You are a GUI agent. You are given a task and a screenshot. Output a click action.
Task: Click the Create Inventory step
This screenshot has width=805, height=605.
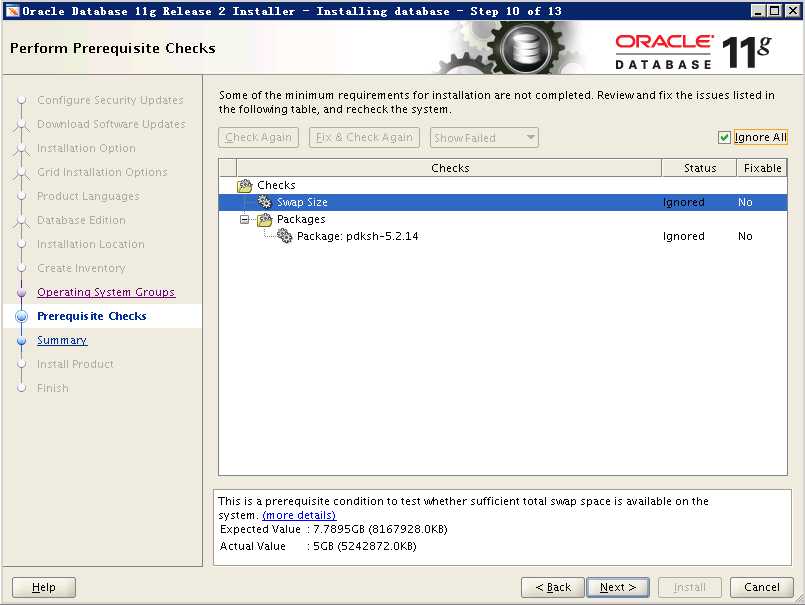pyautogui.click(x=81, y=268)
